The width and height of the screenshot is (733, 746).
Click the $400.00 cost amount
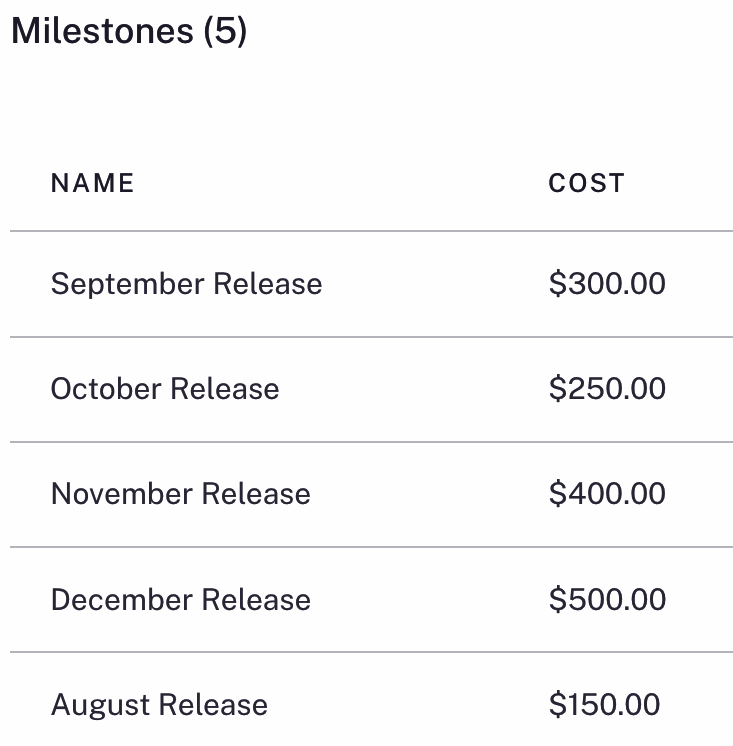(607, 494)
